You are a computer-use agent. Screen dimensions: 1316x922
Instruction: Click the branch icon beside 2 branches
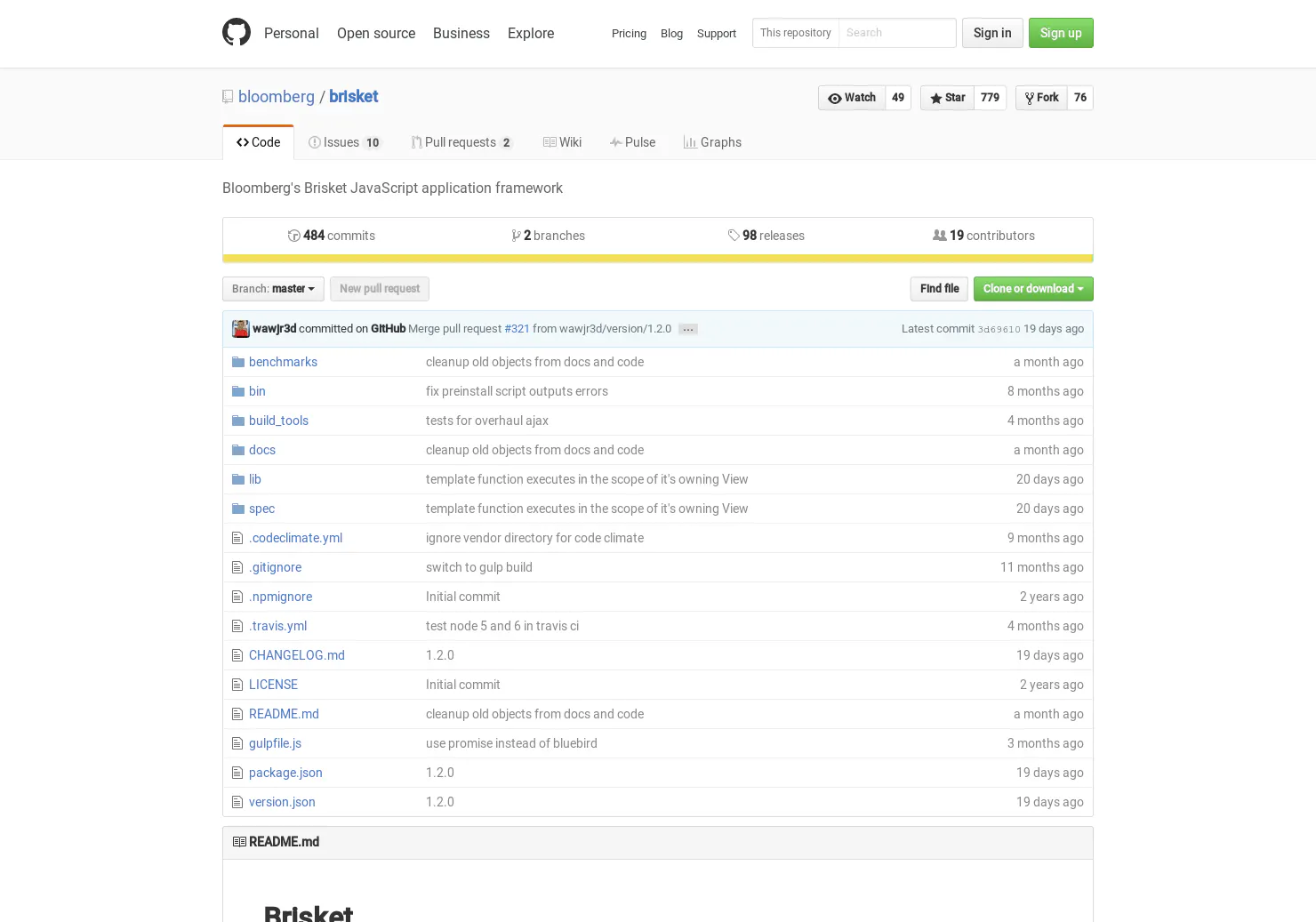[x=516, y=236]
